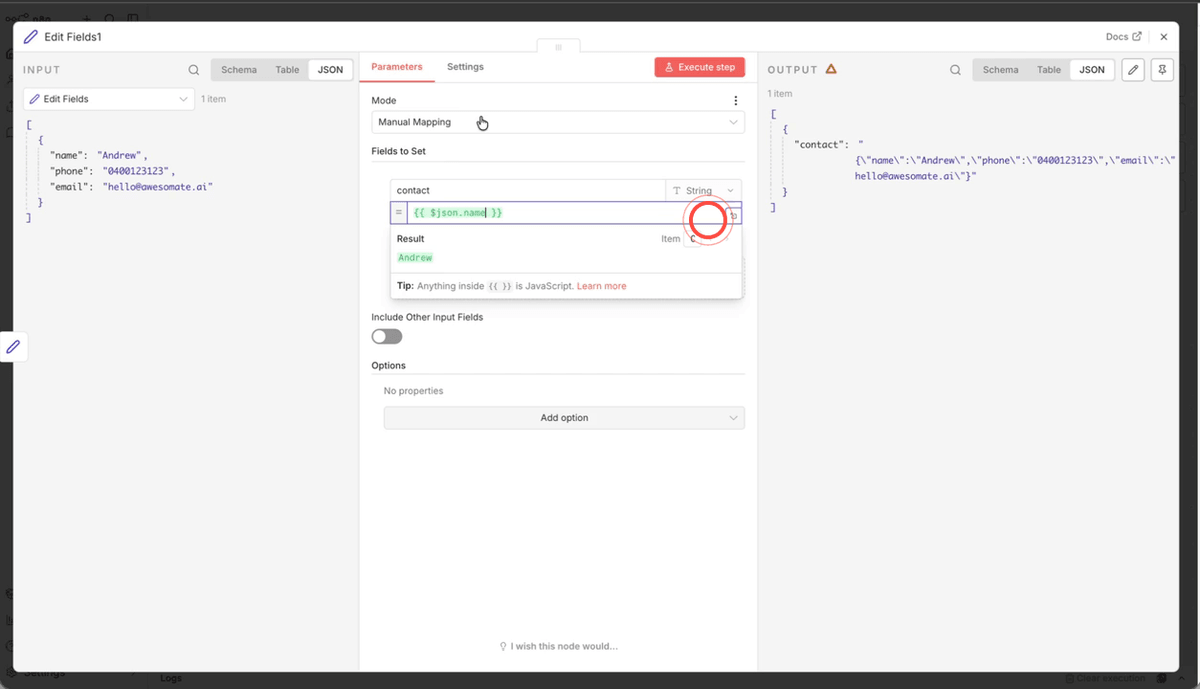Viewport: 1200px width, 689px height.
Task: Select the "phone": "0400123123" input line
Action: (x=112, y=171)
